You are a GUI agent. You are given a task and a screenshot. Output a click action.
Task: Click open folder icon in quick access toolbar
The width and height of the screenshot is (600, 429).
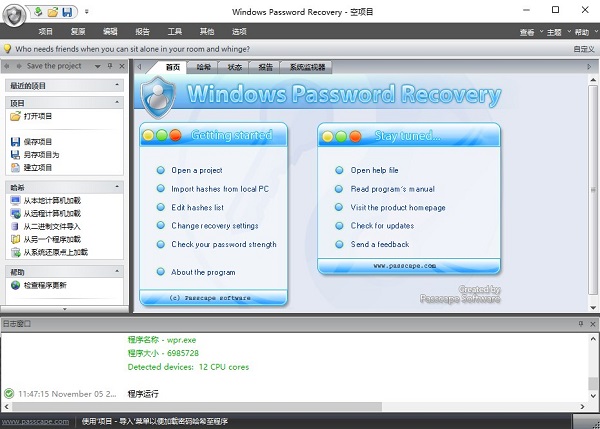click(53, 12)
